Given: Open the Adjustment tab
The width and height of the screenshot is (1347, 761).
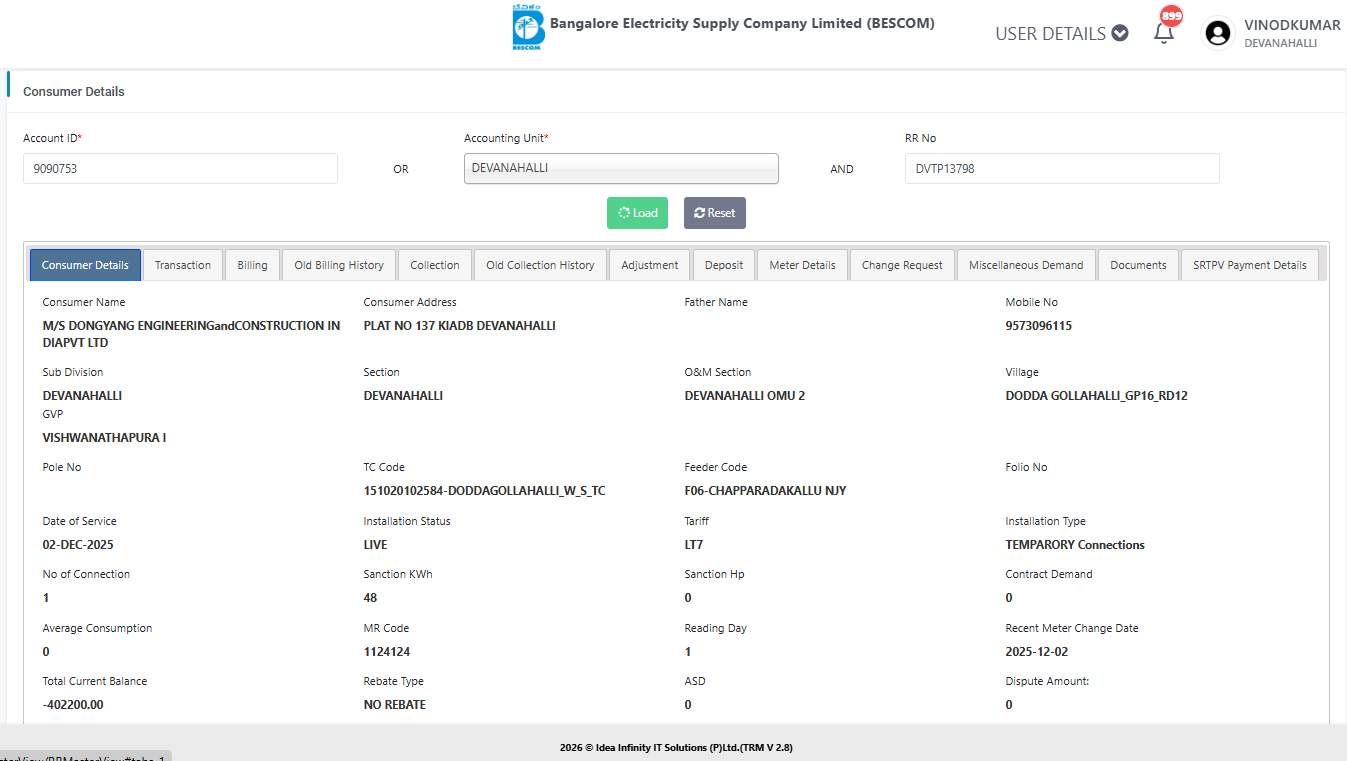Looking at the screenshot, I should tap(649, 265).
